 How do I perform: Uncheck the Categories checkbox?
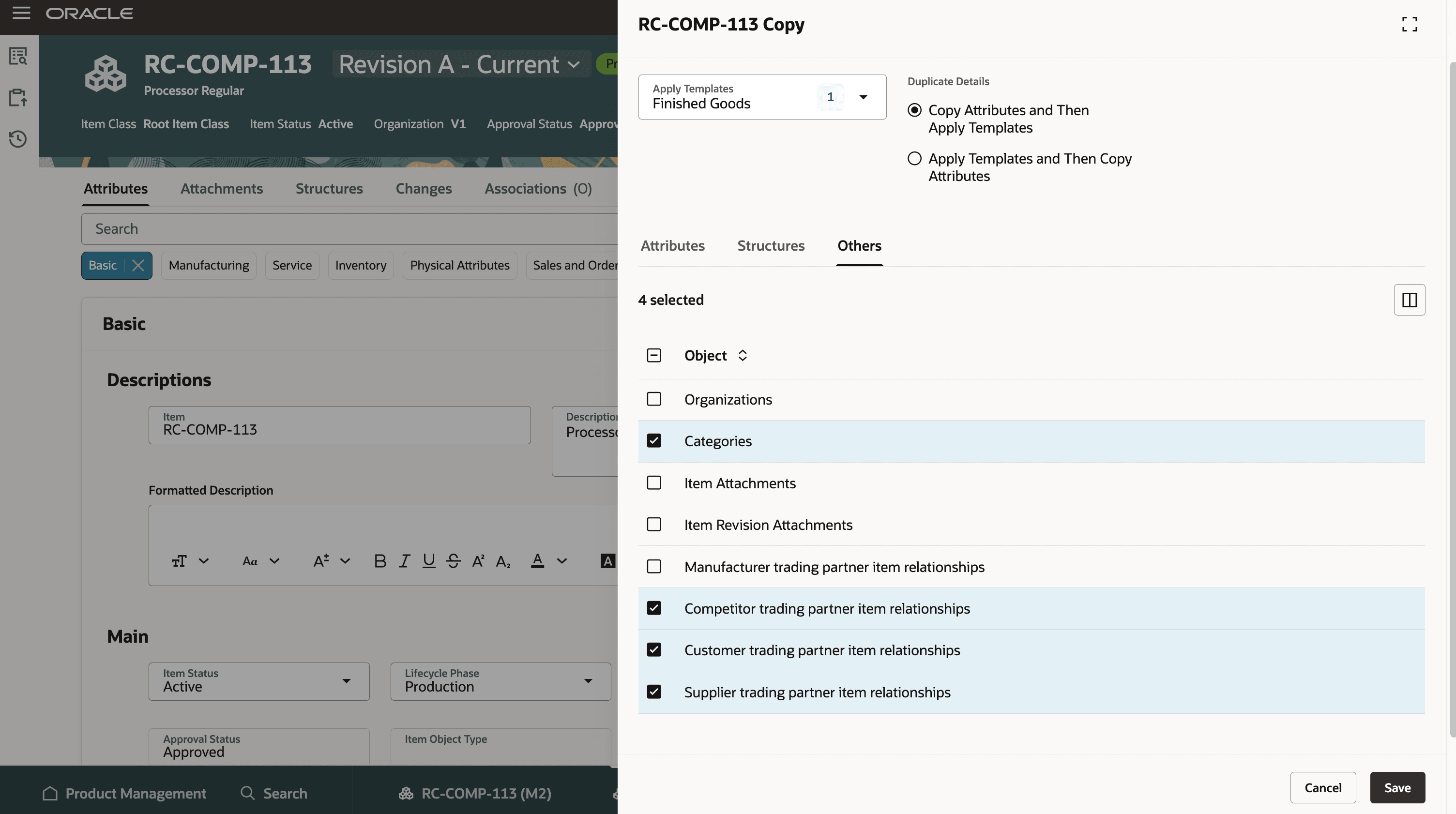654,441
